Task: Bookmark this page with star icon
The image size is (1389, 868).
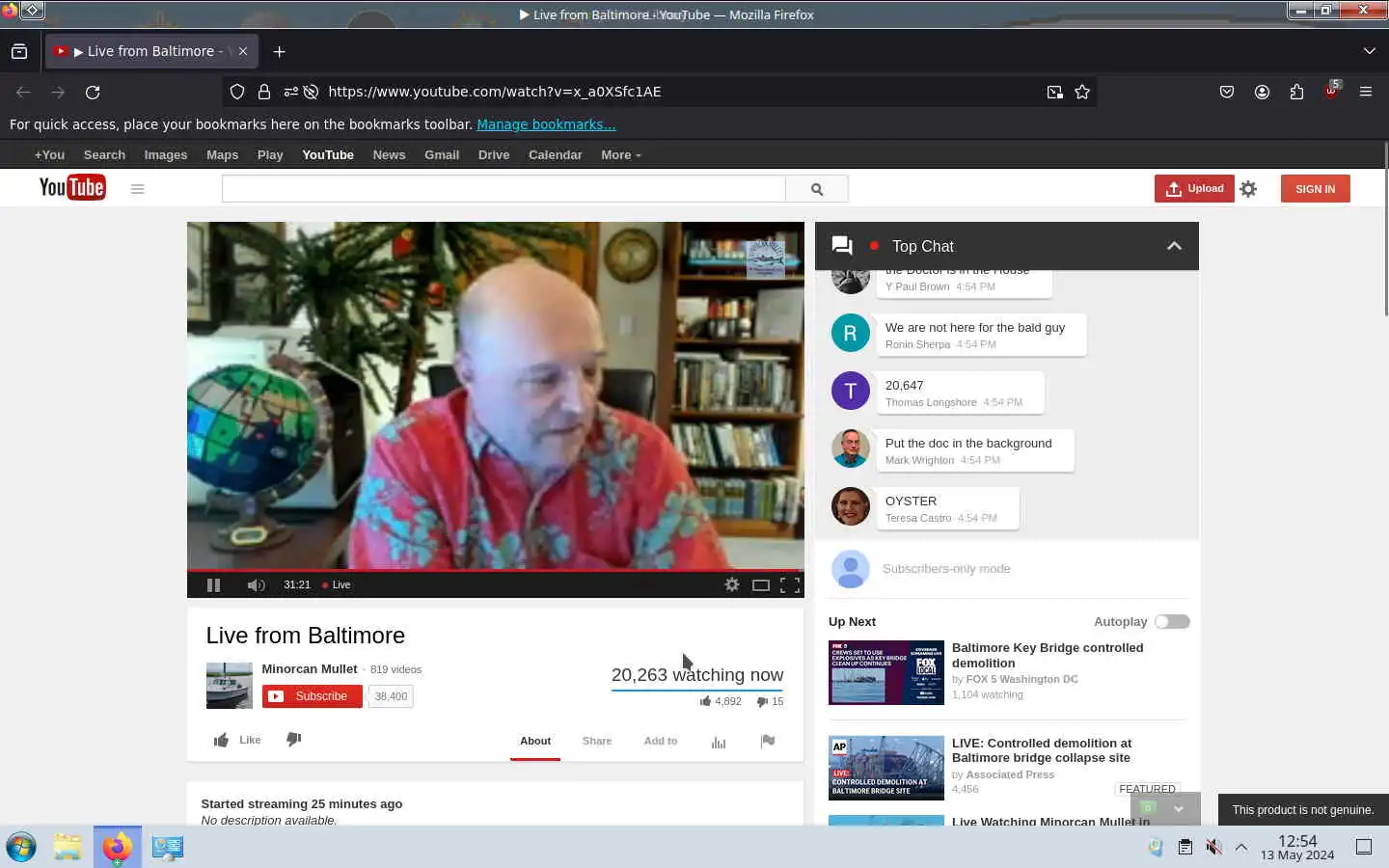Action: coord(1082,92)
